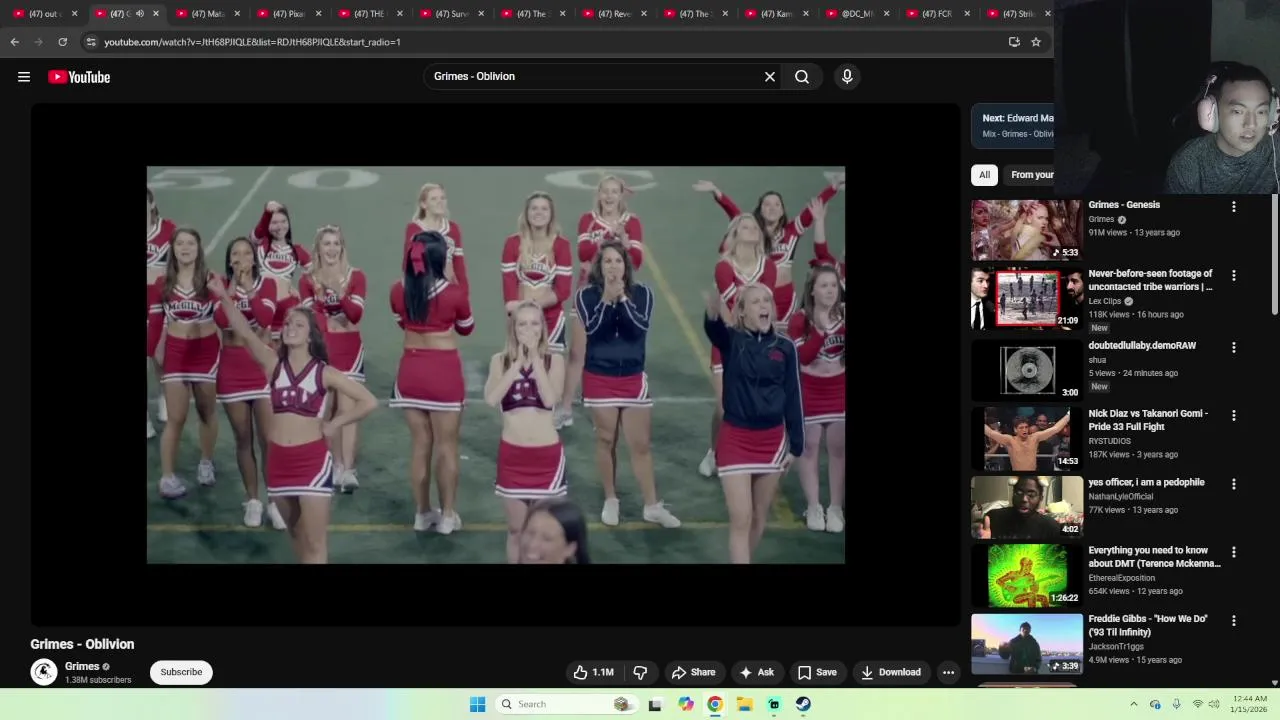Screen dimensions: 1280x720
Task: Switch to the "(47) Kam" tab
Action: pyautogui.click(x=776, y=14)
